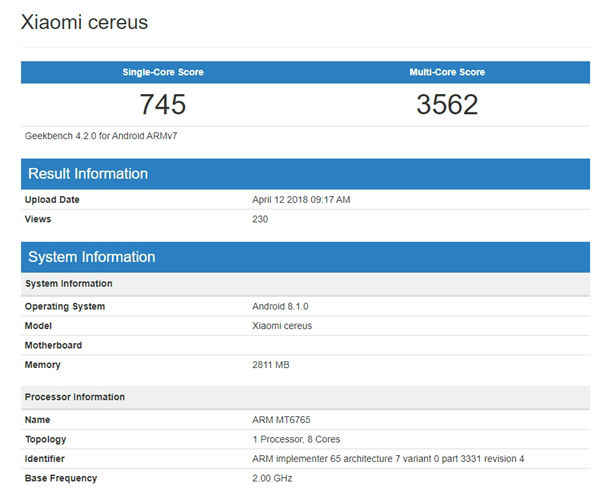Click the Motherboard row label
This screenshot has height=496, width=600.
[x=53, y=345]
